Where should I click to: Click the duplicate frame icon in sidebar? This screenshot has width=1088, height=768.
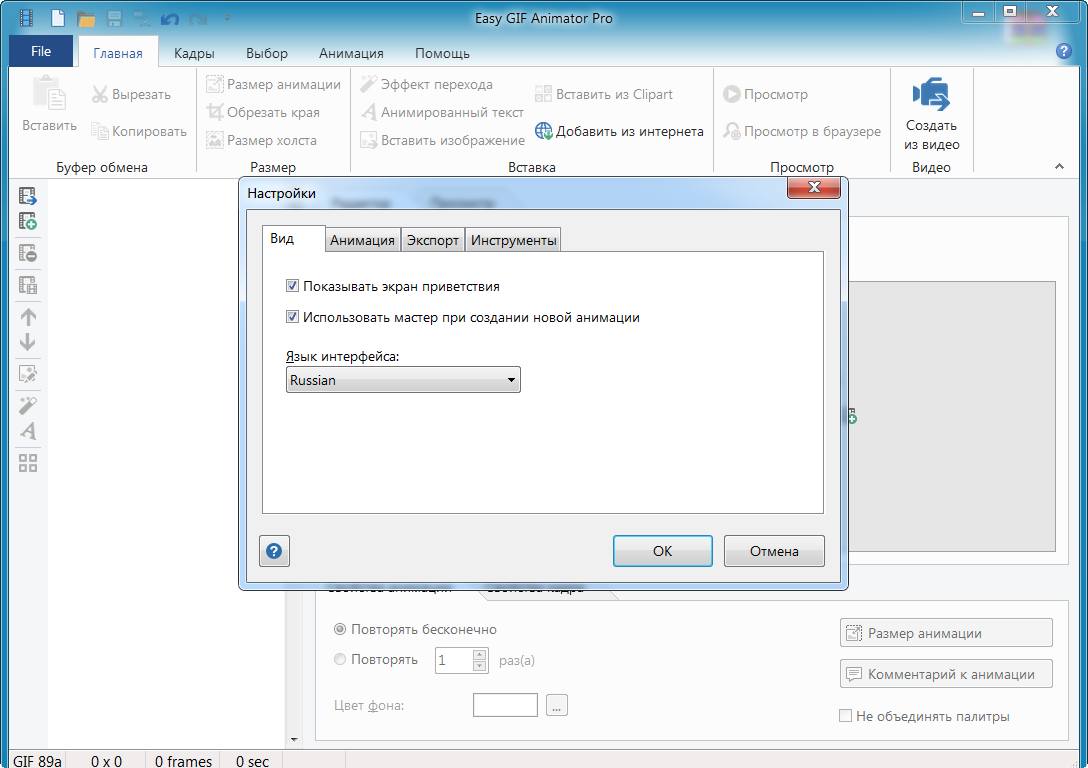[x=28, y=285]
